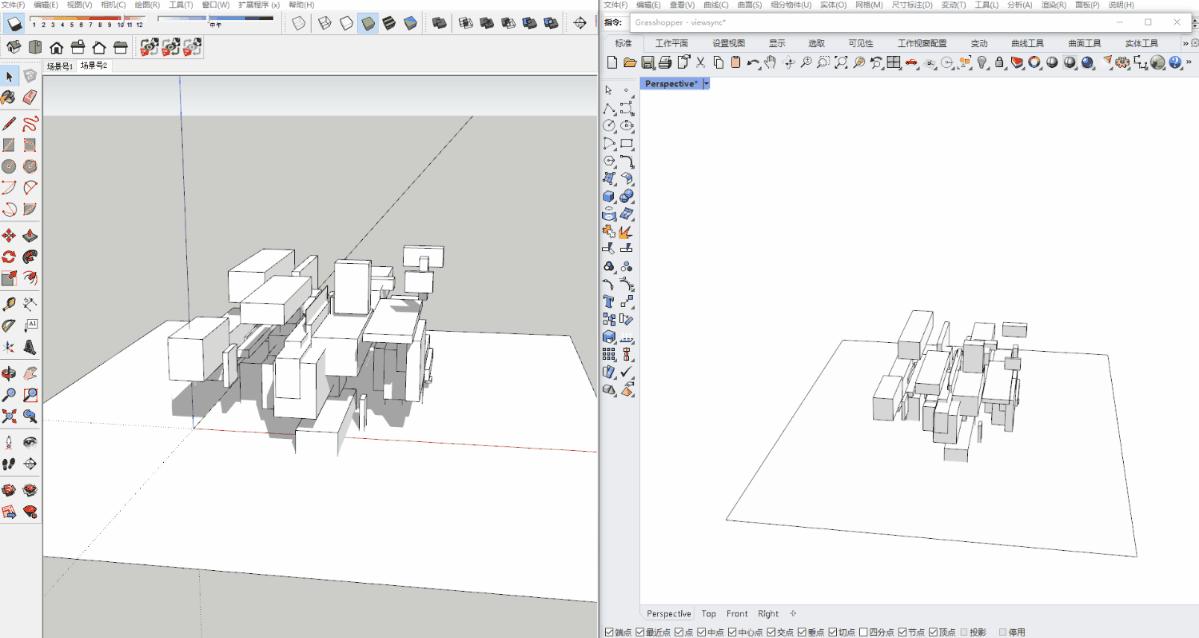The width and height of the screenshot is (1199, 638).
Task: Select the SketchUp arrow Select tool
Action: click(9, 76)
